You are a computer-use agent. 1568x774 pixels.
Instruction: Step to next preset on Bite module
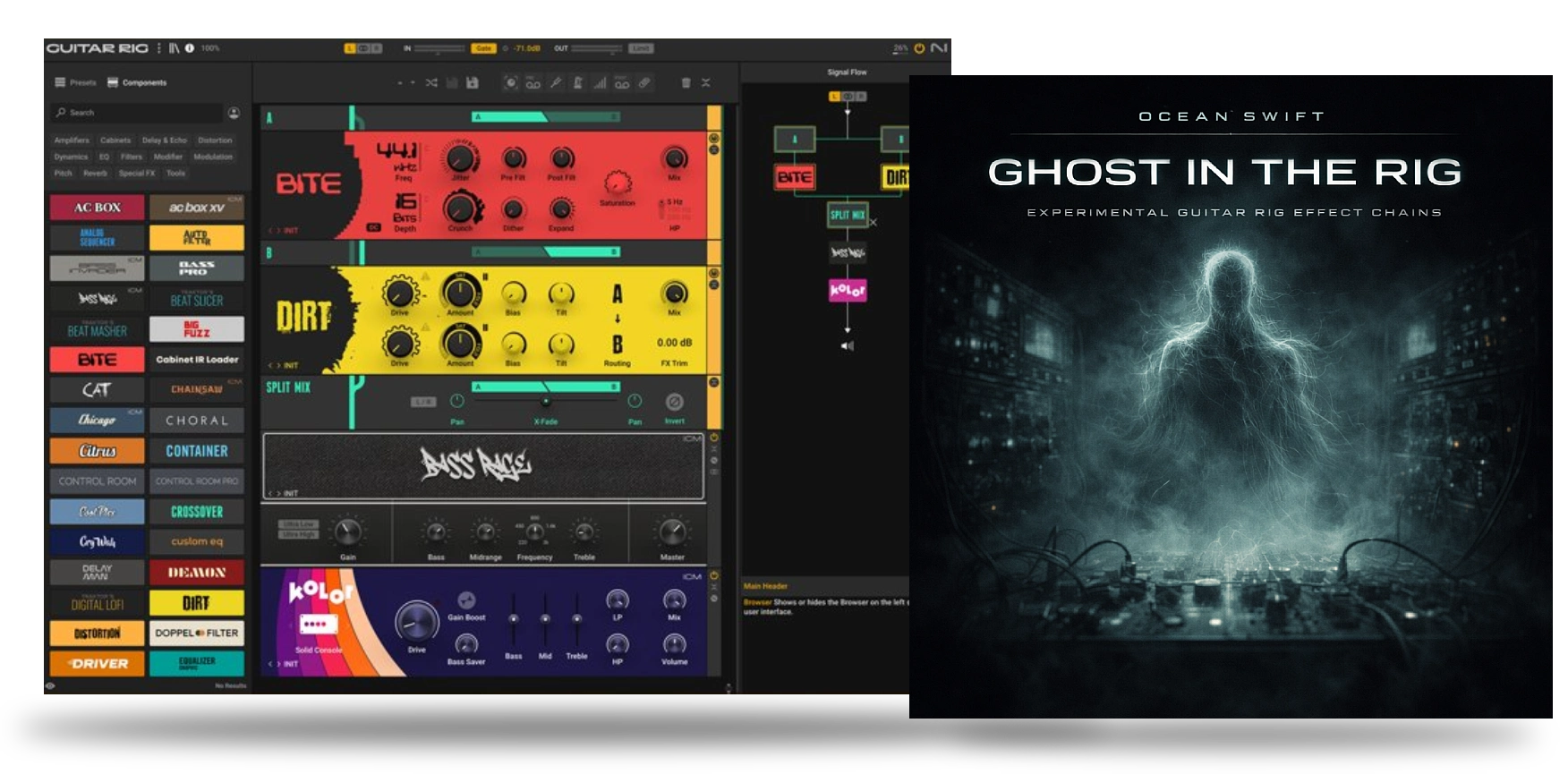[279, 231]
